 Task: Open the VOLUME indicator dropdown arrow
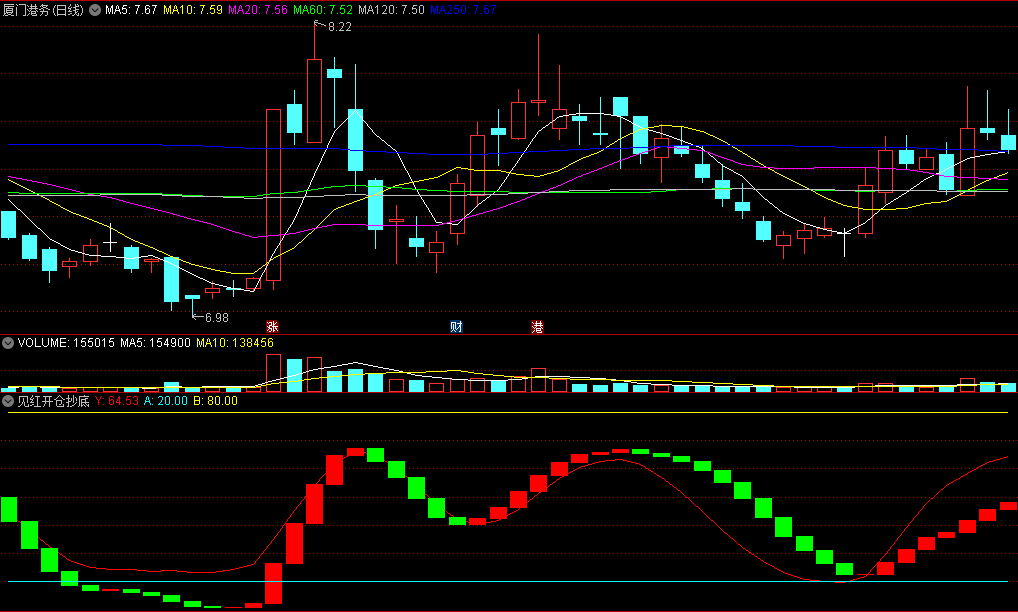tap(8, 343)
